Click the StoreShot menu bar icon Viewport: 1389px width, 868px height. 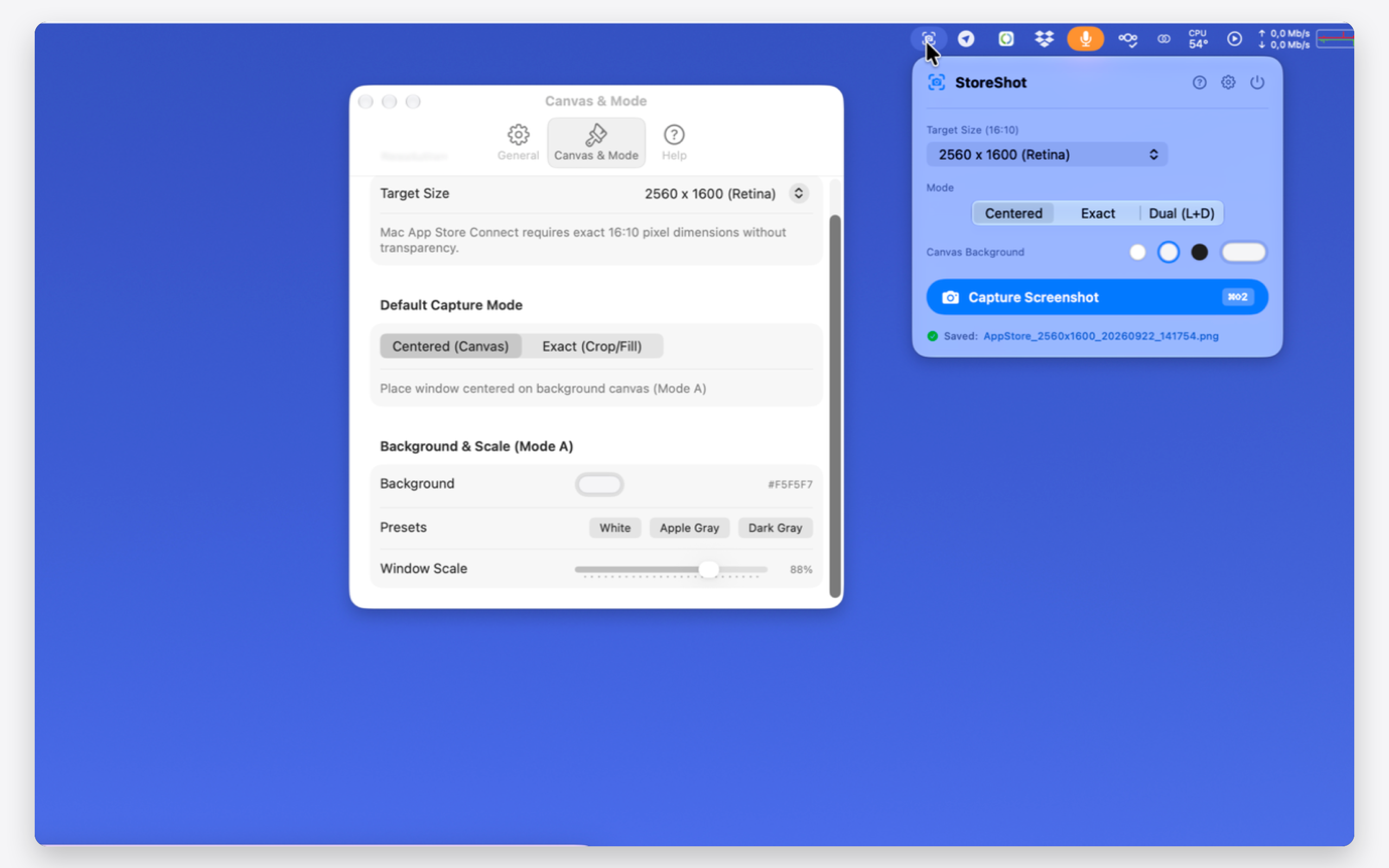[x=928, y=39]
